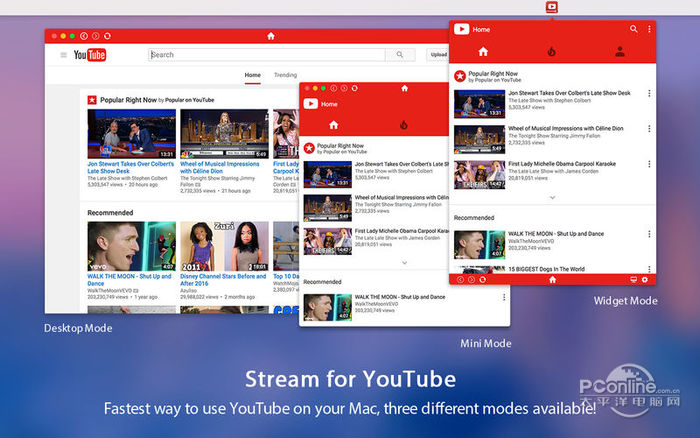Image resolution: width=700 pixels, height=438 pixels.
Task: Click the Search field in Desktop Mode
Action: click(x=267, y=54)
